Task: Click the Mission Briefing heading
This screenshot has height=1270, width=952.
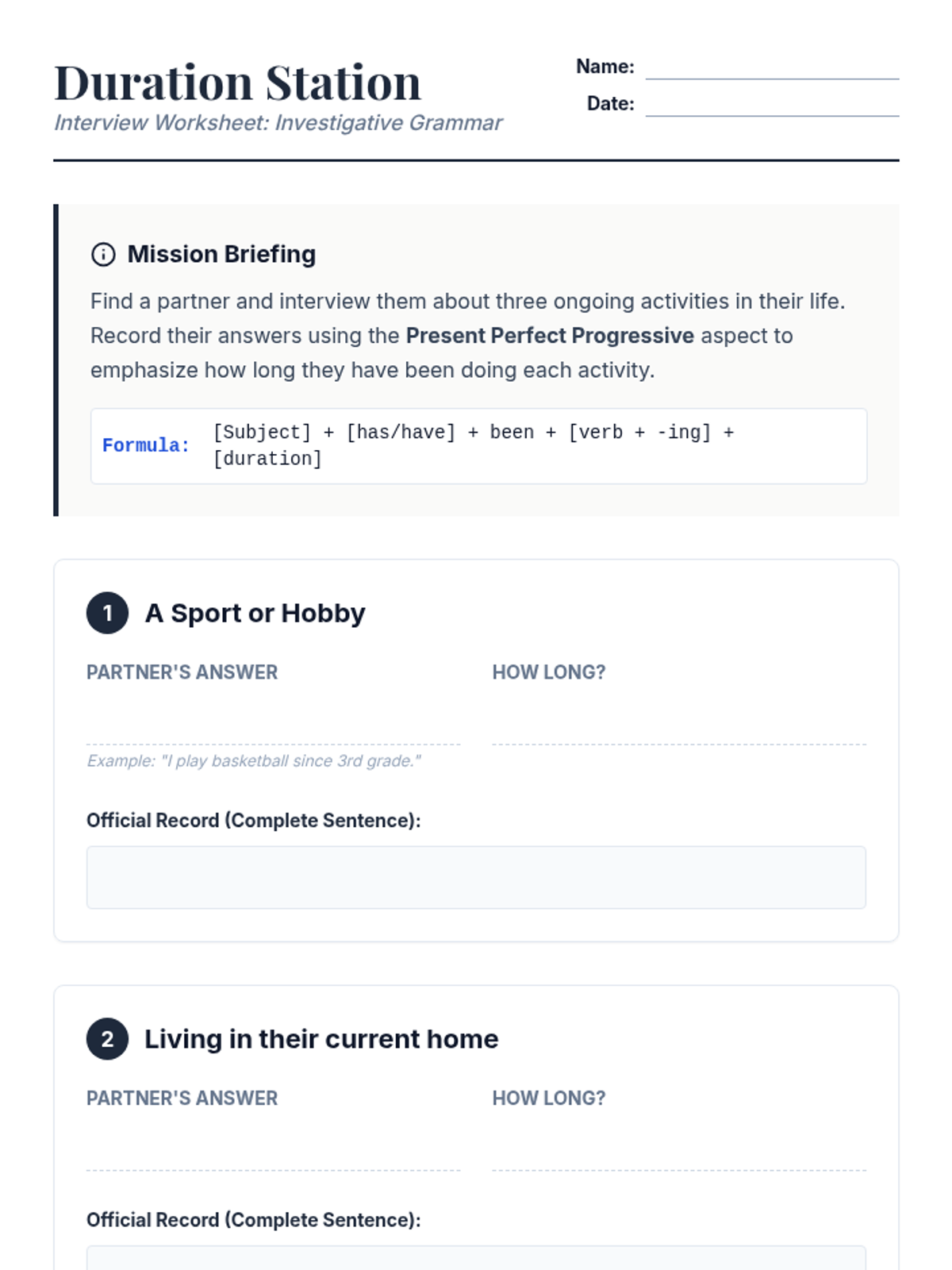Action: [x=221, y=254]
